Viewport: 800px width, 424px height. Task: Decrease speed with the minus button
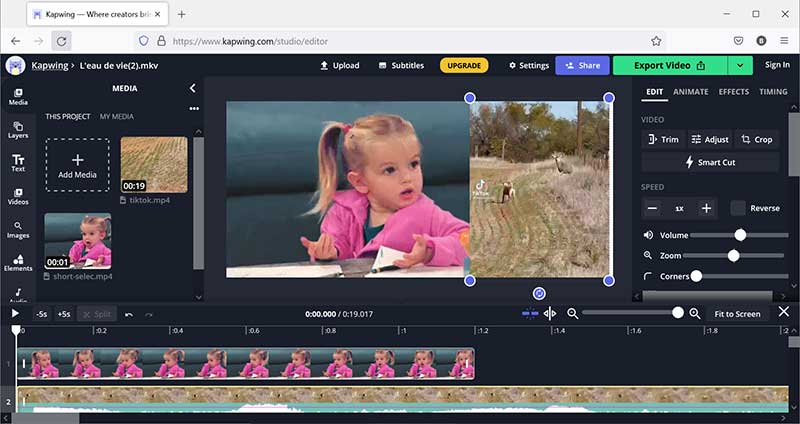(652, 208)
